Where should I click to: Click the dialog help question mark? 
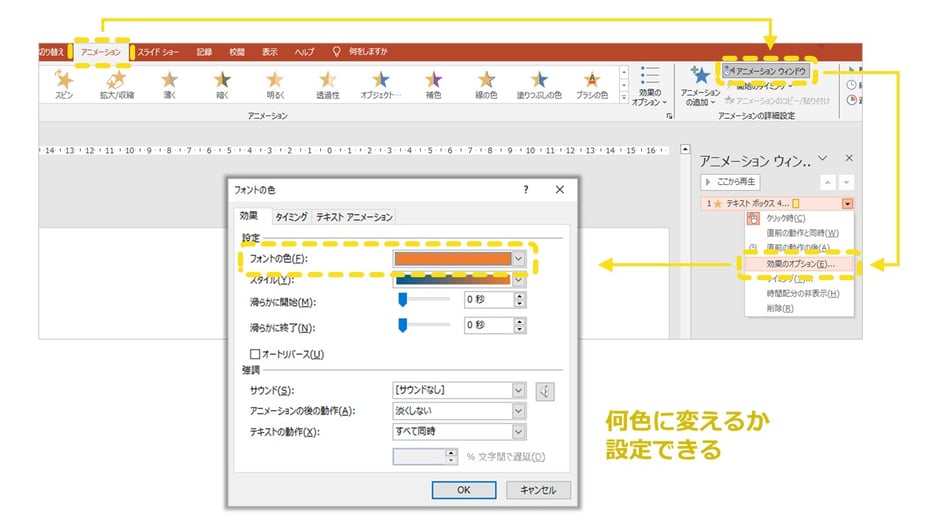[x=526, y=190]
